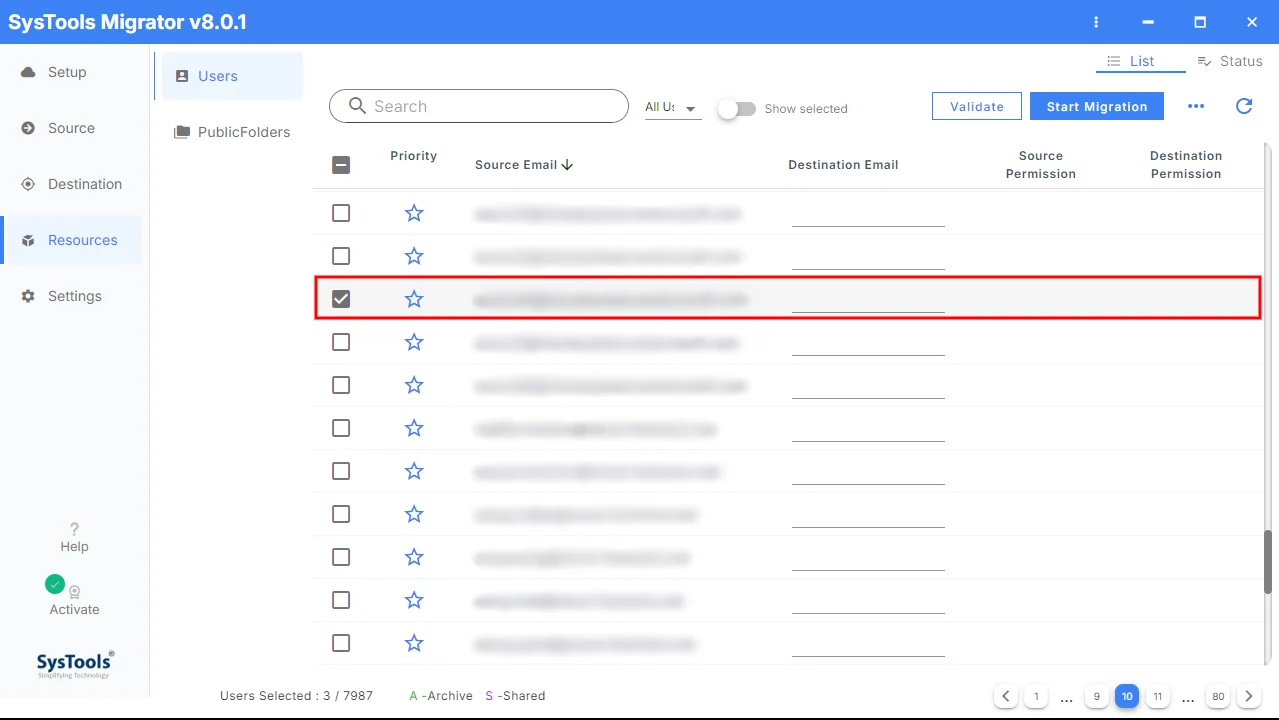
Task: Open the Destination section
Action: [70, 184]
